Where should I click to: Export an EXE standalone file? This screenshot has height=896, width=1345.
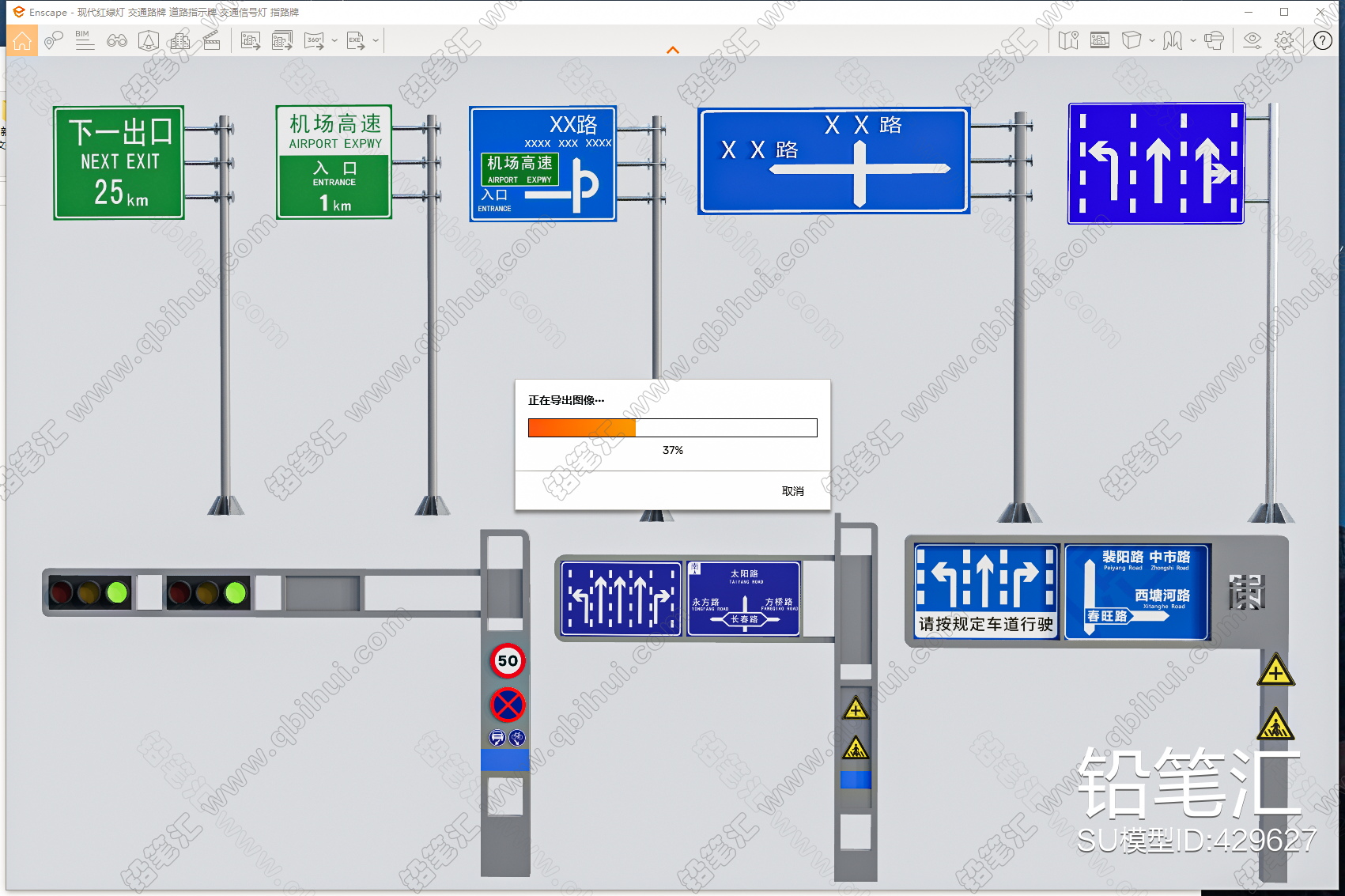pyautogui.click(x=356, y=40)
